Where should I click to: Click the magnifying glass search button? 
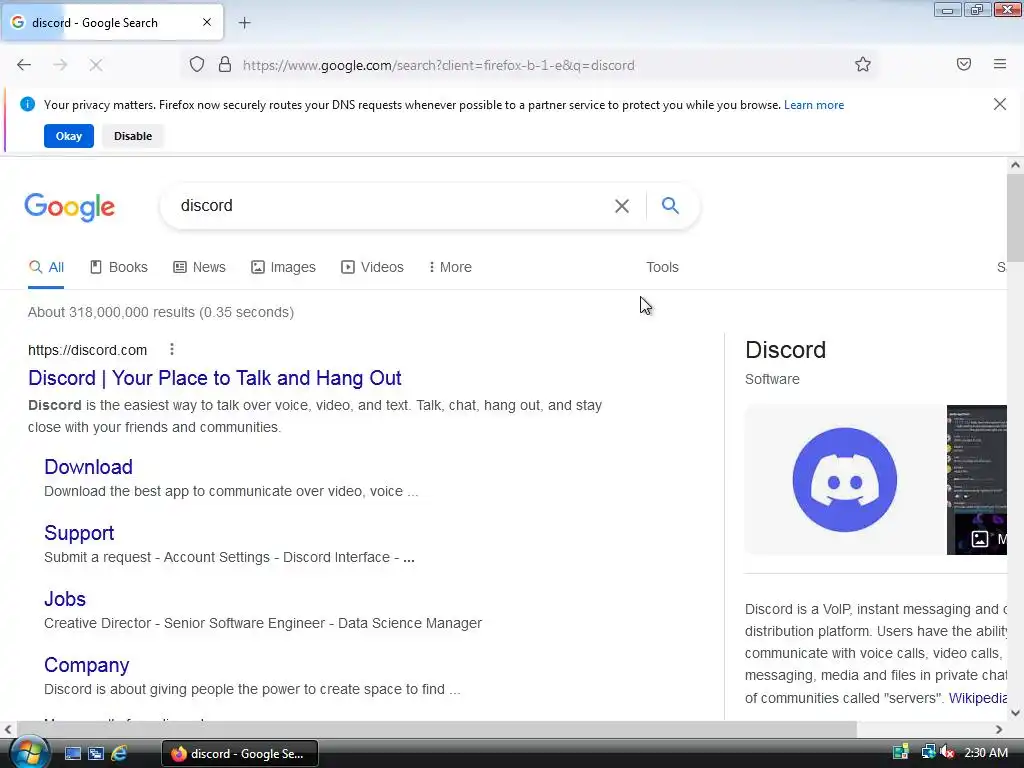click(x=670, y=206)
